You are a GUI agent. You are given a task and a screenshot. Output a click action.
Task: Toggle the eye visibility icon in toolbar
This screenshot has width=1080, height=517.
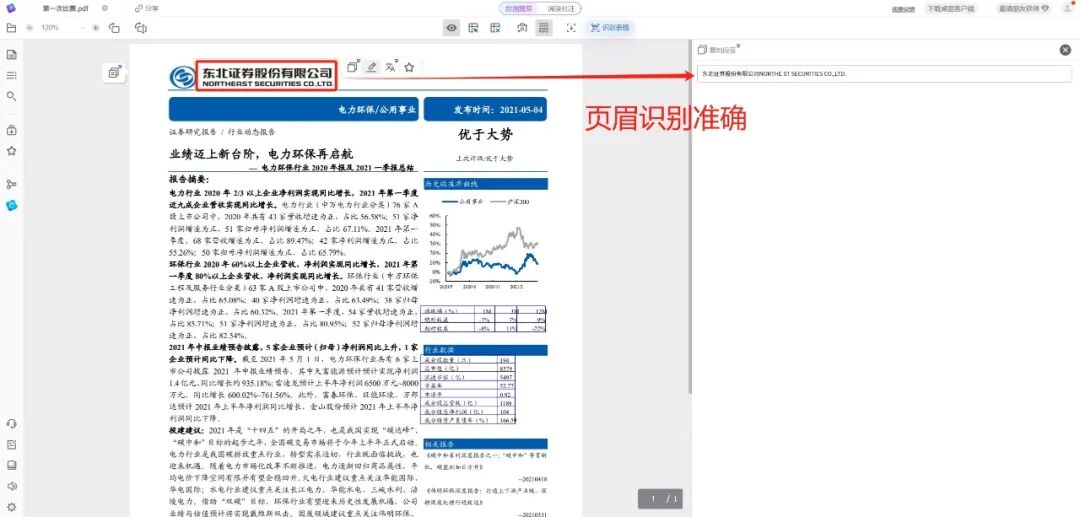(451, 28)
